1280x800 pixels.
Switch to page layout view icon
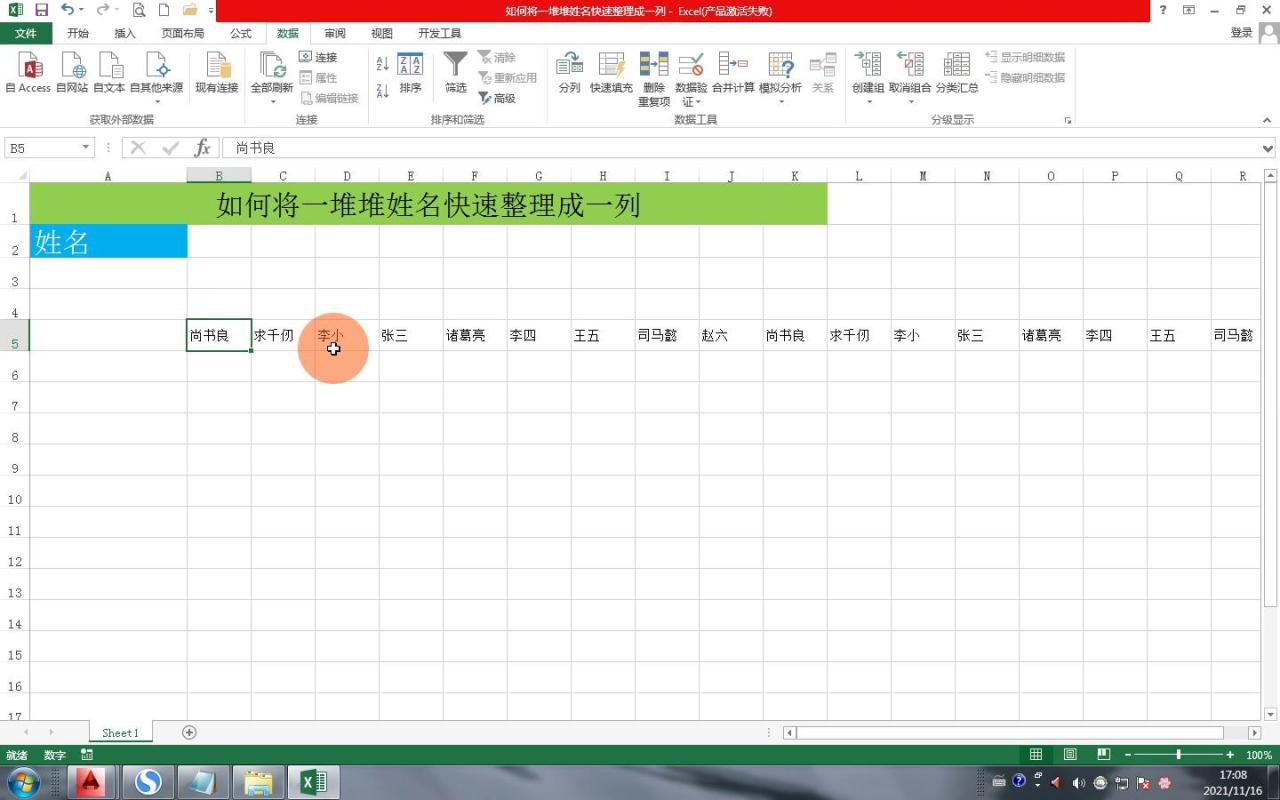click(x=1070, y=755)
